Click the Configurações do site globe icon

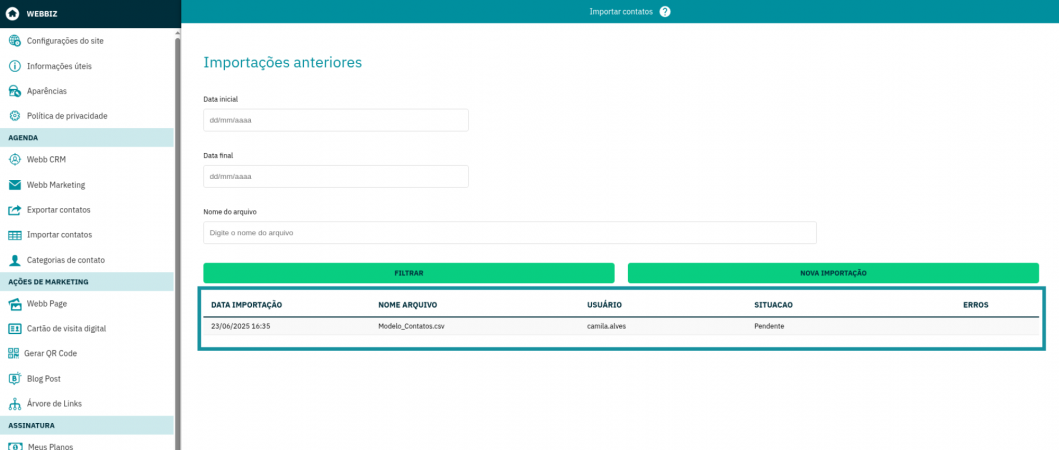pos(15,41)
